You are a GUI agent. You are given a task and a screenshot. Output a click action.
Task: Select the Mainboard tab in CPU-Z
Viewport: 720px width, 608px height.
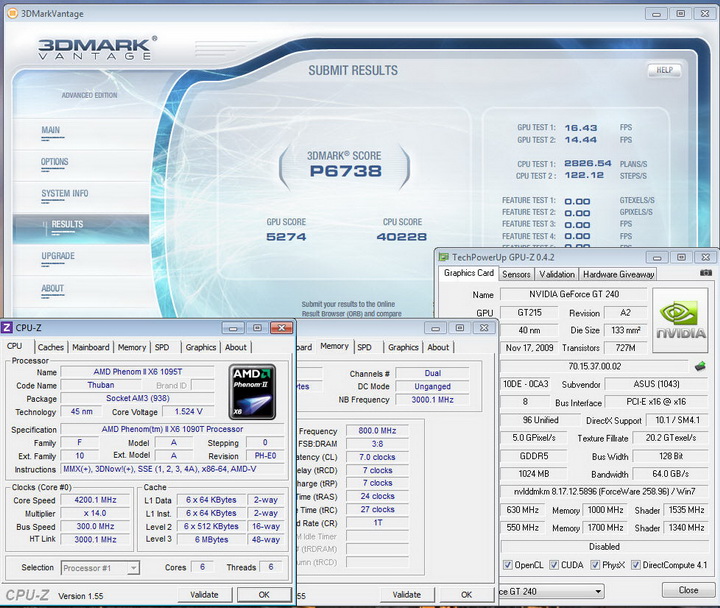click(91, 347)
